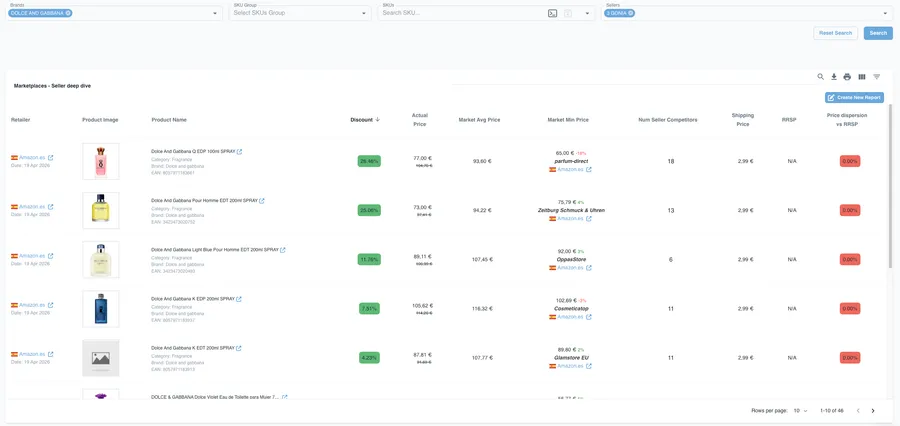
Task: Click the Q EDP 100ml perfume thumbnail
Action: click(x=101, y=161)
